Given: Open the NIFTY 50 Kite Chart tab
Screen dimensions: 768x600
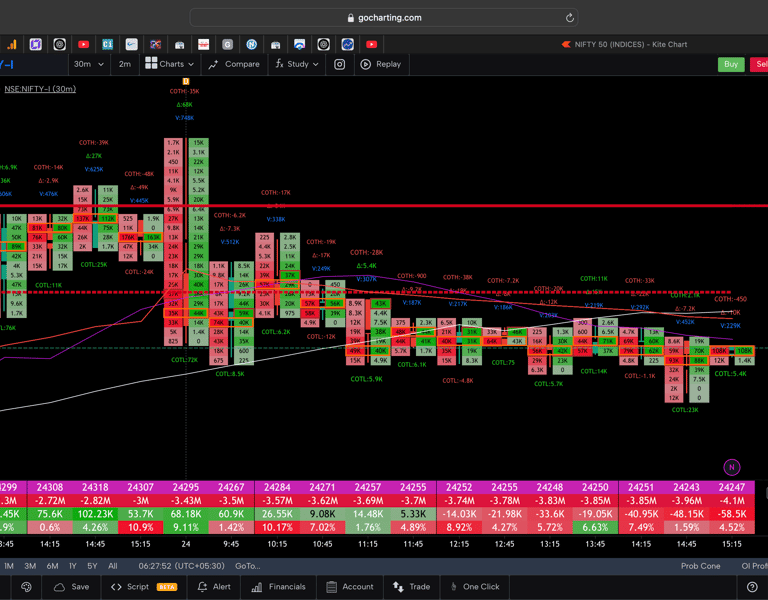Looking at the screenshot, I should point(624,45).
